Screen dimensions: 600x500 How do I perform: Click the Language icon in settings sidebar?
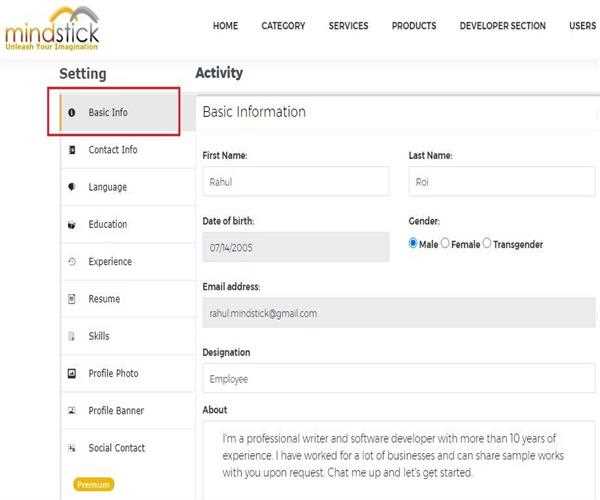tap(72, 187)
